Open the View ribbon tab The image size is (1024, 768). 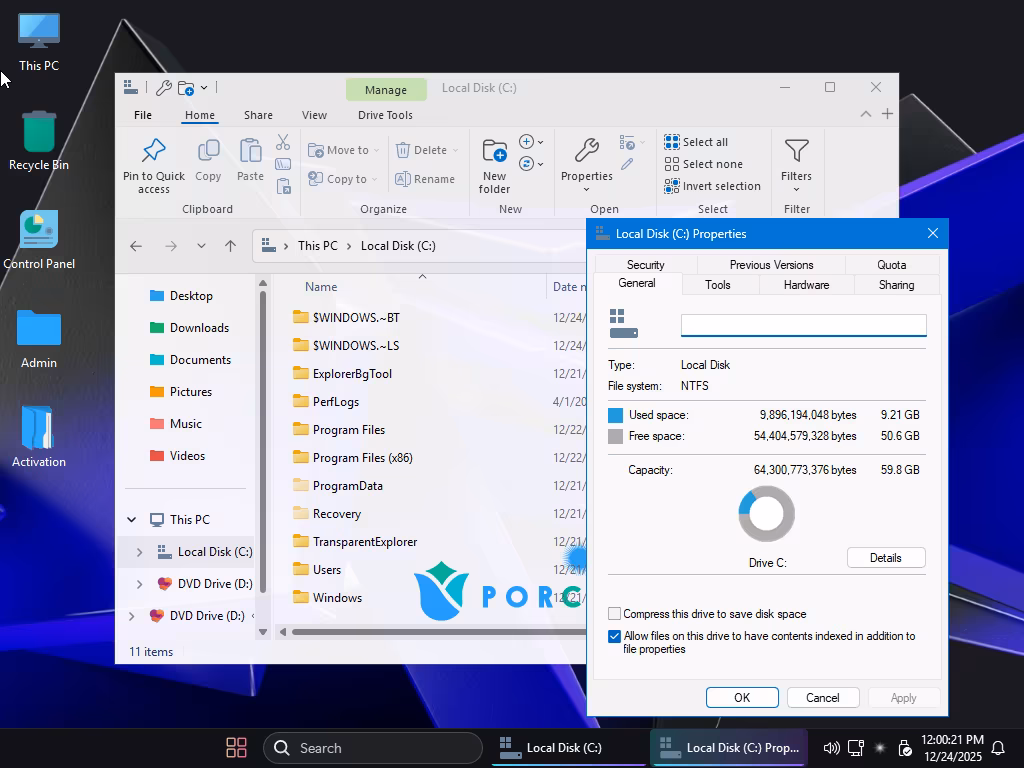(314, 115)
